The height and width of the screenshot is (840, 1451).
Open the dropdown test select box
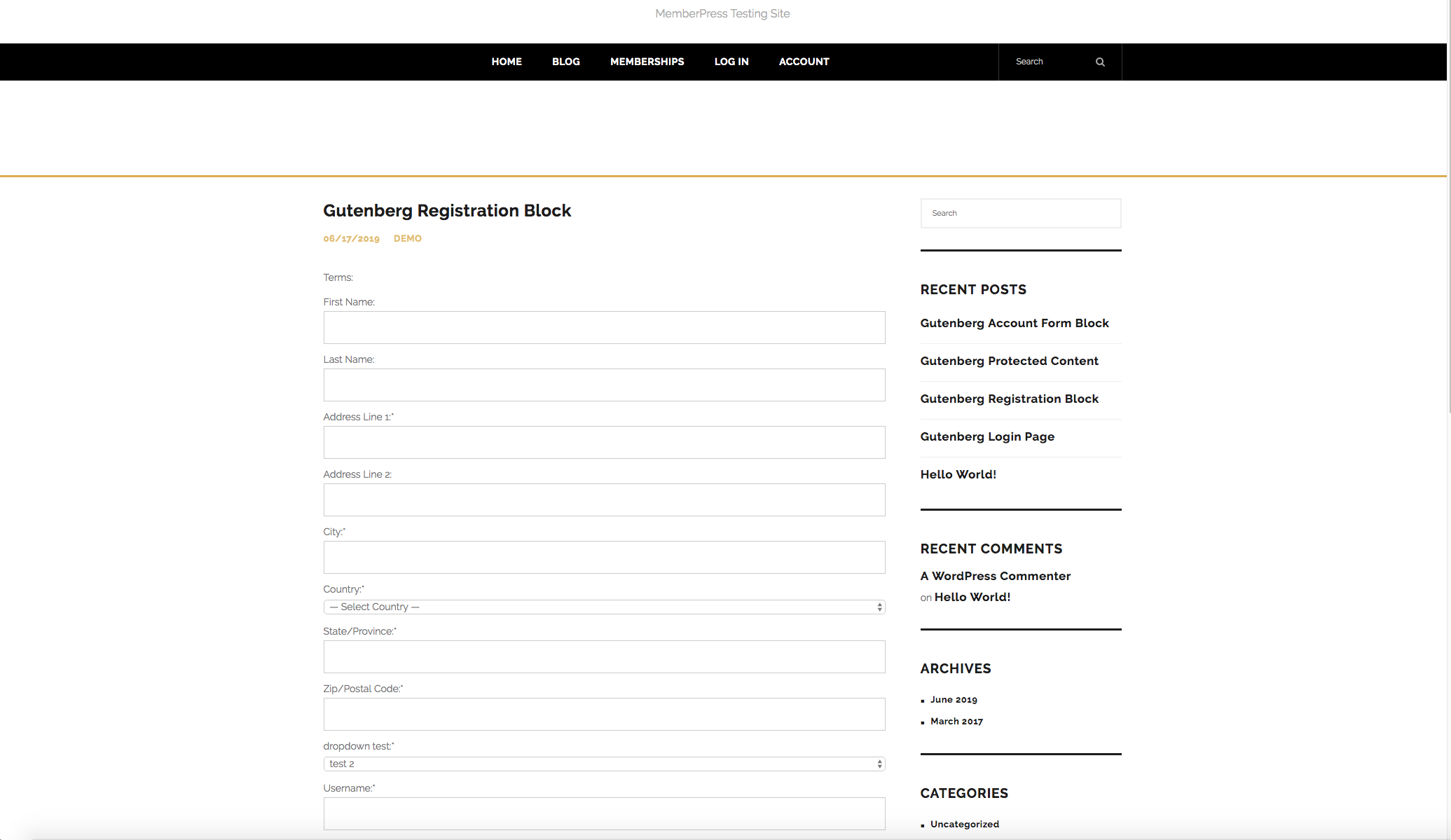(604, 764)
